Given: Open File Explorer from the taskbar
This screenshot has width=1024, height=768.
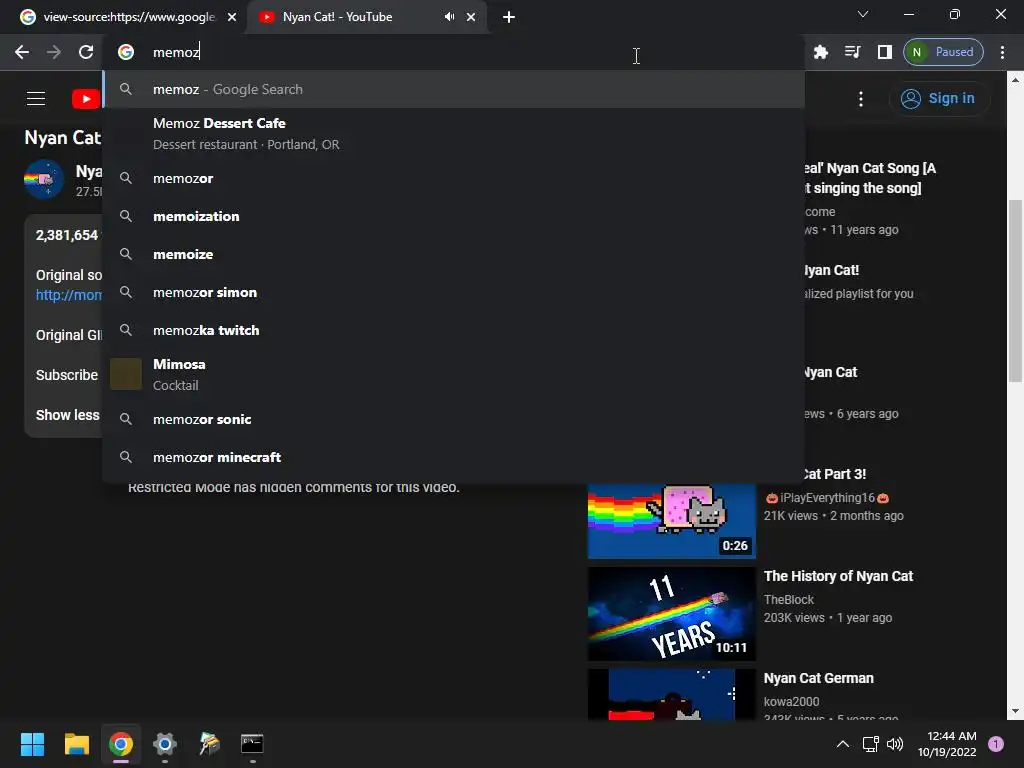Looking at the screenshot, I should click(x=76, y=744).
